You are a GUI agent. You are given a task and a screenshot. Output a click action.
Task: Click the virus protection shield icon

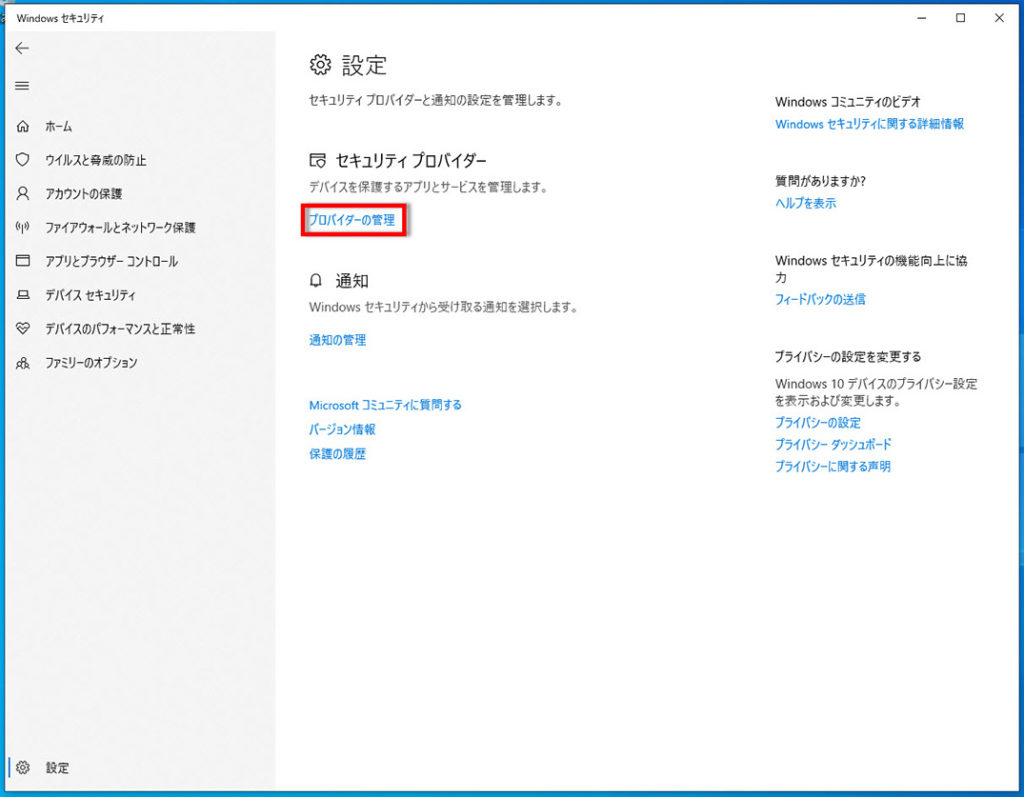tap(23, 160)
